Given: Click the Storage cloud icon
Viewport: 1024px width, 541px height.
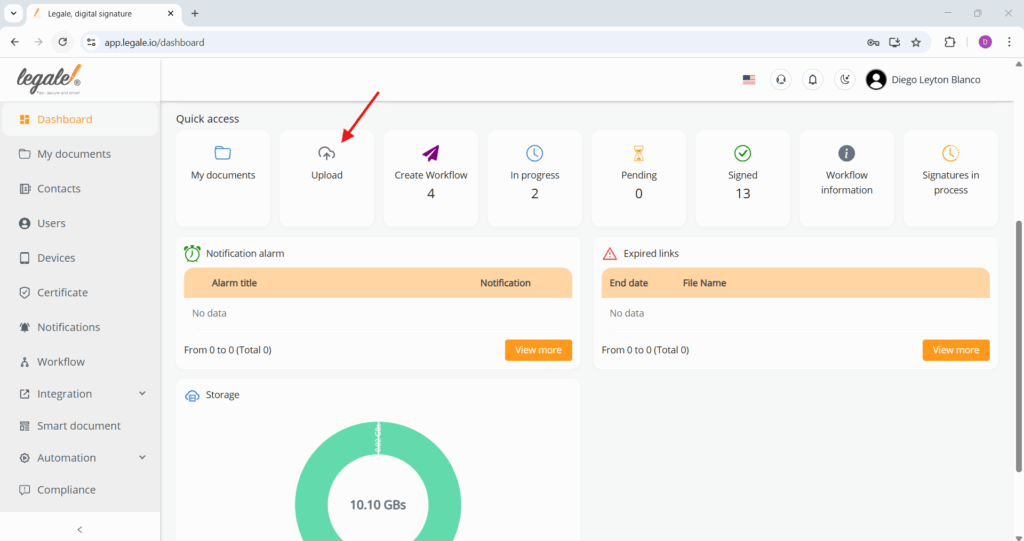Looking at the screenshot, I should click(x=192, y=395).
